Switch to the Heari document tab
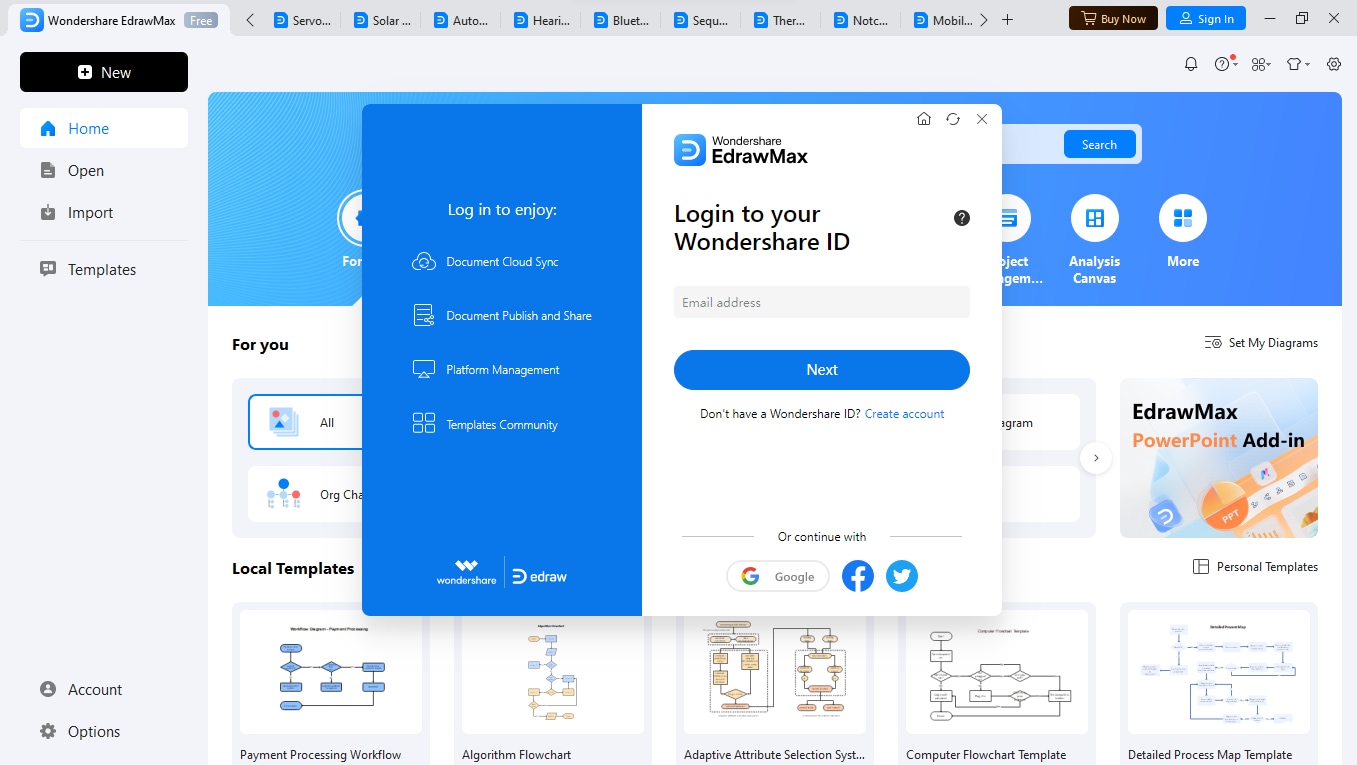The height and width of the screenshot is (765, 1357). [x=541, y=20]
